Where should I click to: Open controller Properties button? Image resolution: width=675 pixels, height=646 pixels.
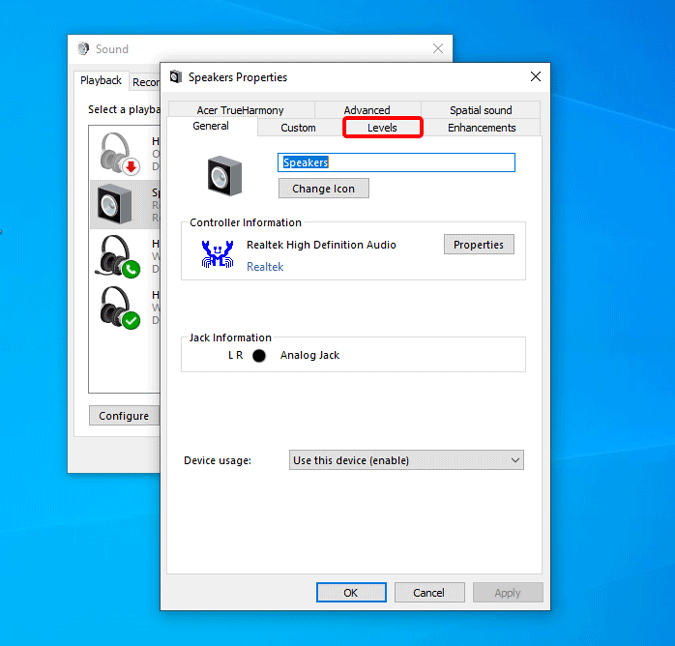tap(479, 244)
